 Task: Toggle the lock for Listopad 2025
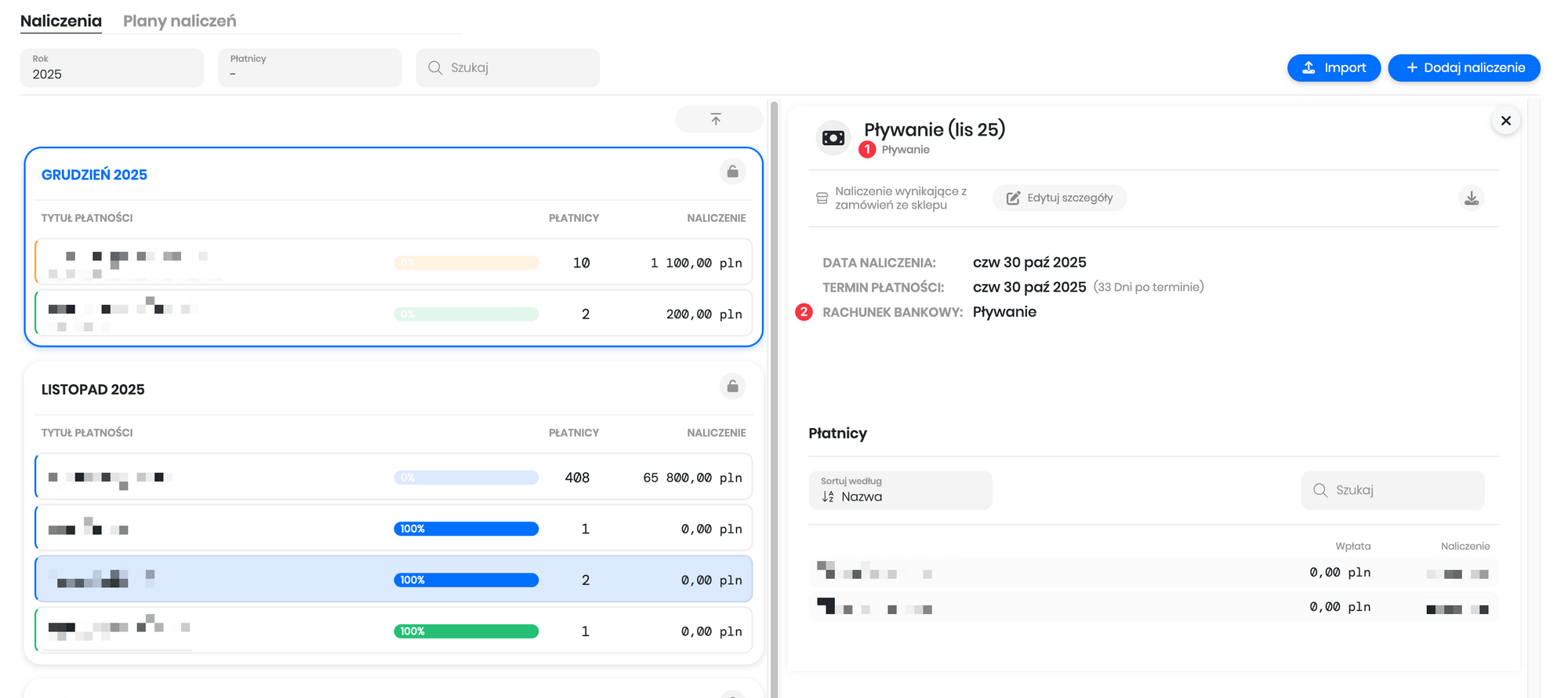pos(731,387)
